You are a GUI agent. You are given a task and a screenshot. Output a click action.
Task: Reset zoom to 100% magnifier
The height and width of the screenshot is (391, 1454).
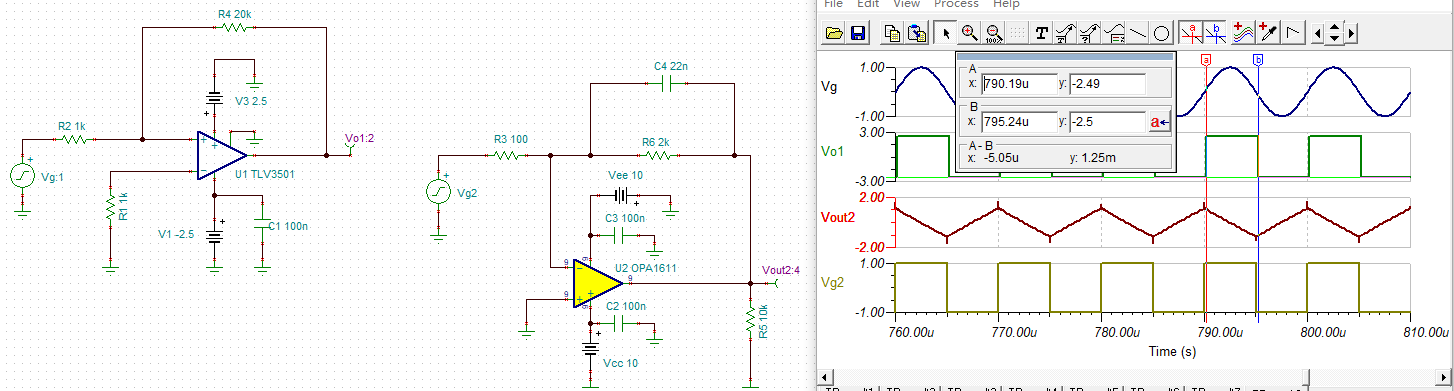pos(993,33)
